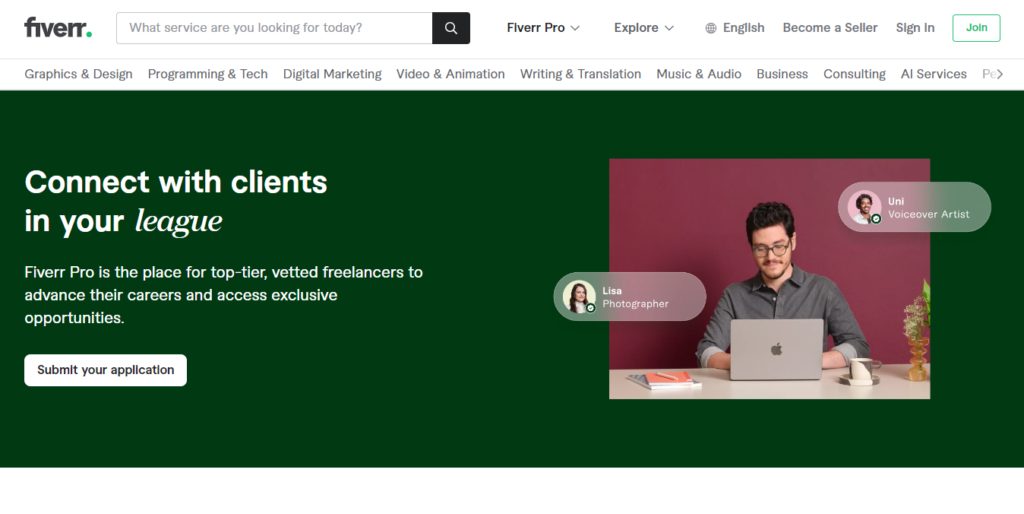
Task: Expand the Explore dropdown
Action: click(x=643, y=28)
